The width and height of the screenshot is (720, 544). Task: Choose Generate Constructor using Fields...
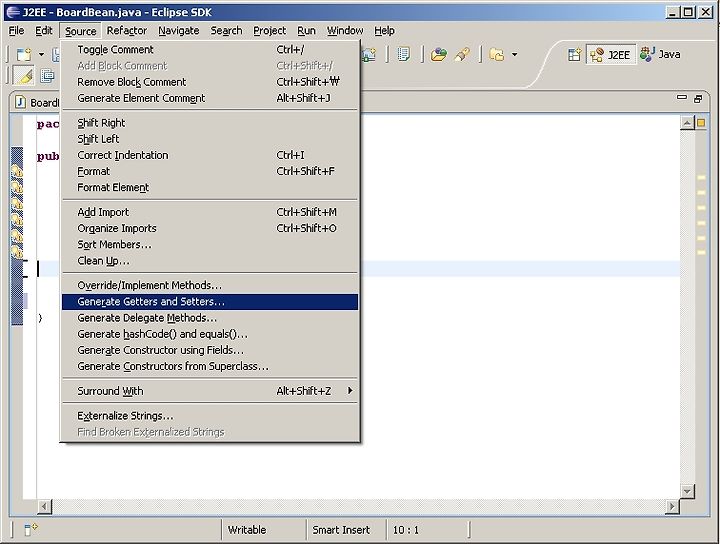coord(210,350)
